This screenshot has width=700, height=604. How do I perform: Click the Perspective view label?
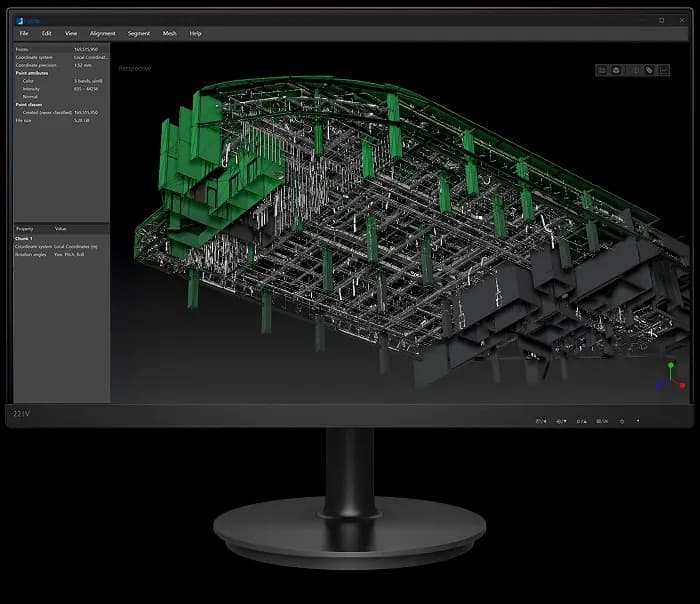(x=135, y=68)
